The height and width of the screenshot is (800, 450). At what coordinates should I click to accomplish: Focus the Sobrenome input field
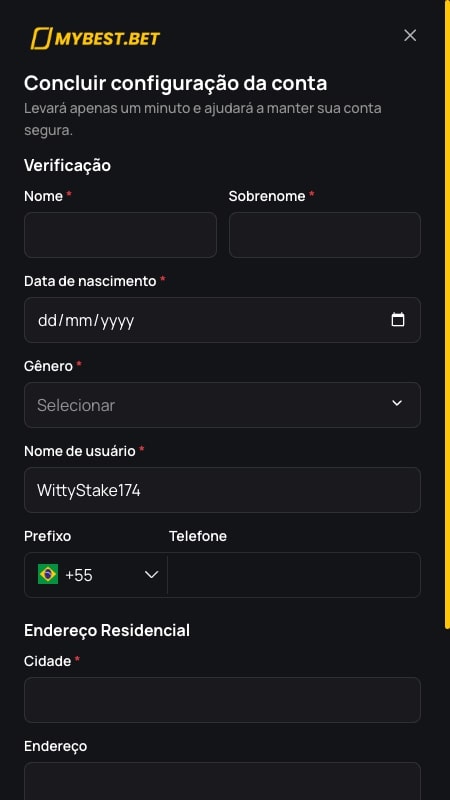click(x=325, y=235)
